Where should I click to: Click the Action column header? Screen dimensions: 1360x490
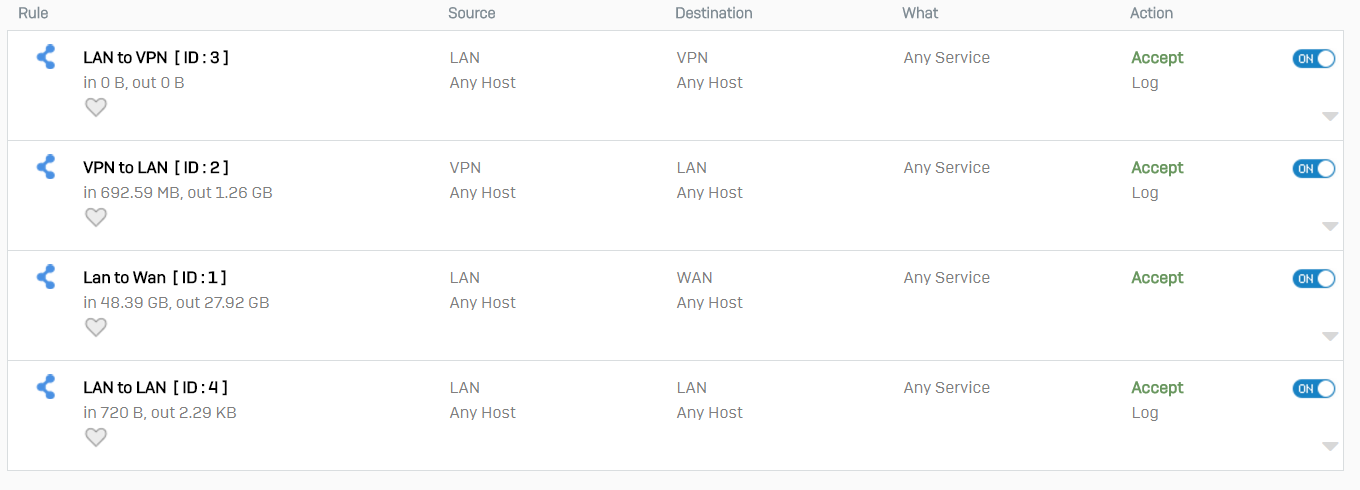(1151, 13)
